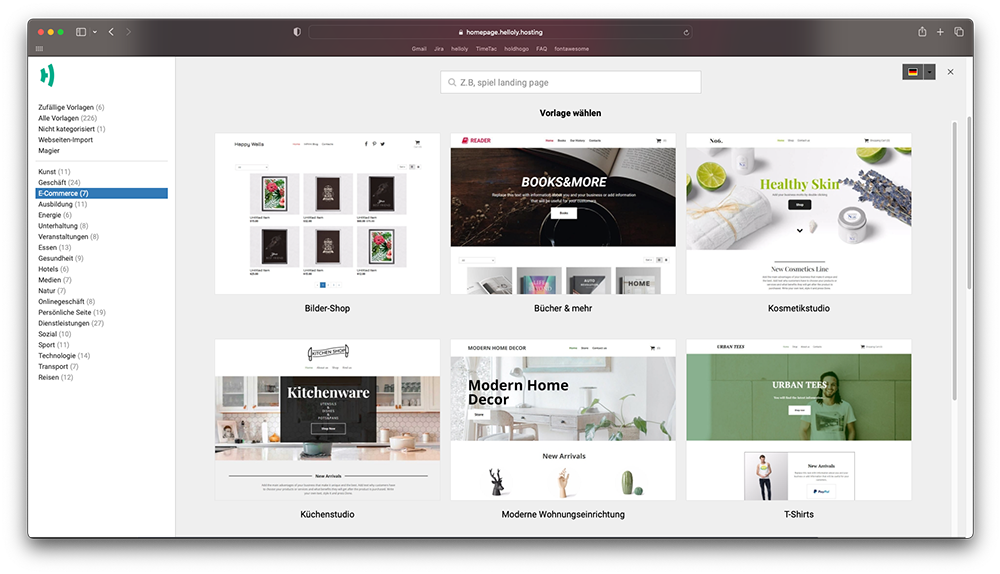Image resolution: width=1000 pixels, height=574 pixels.
Task: Choose the Kosmetikstudio template thumbnail
Action: [x=798, y=214]
